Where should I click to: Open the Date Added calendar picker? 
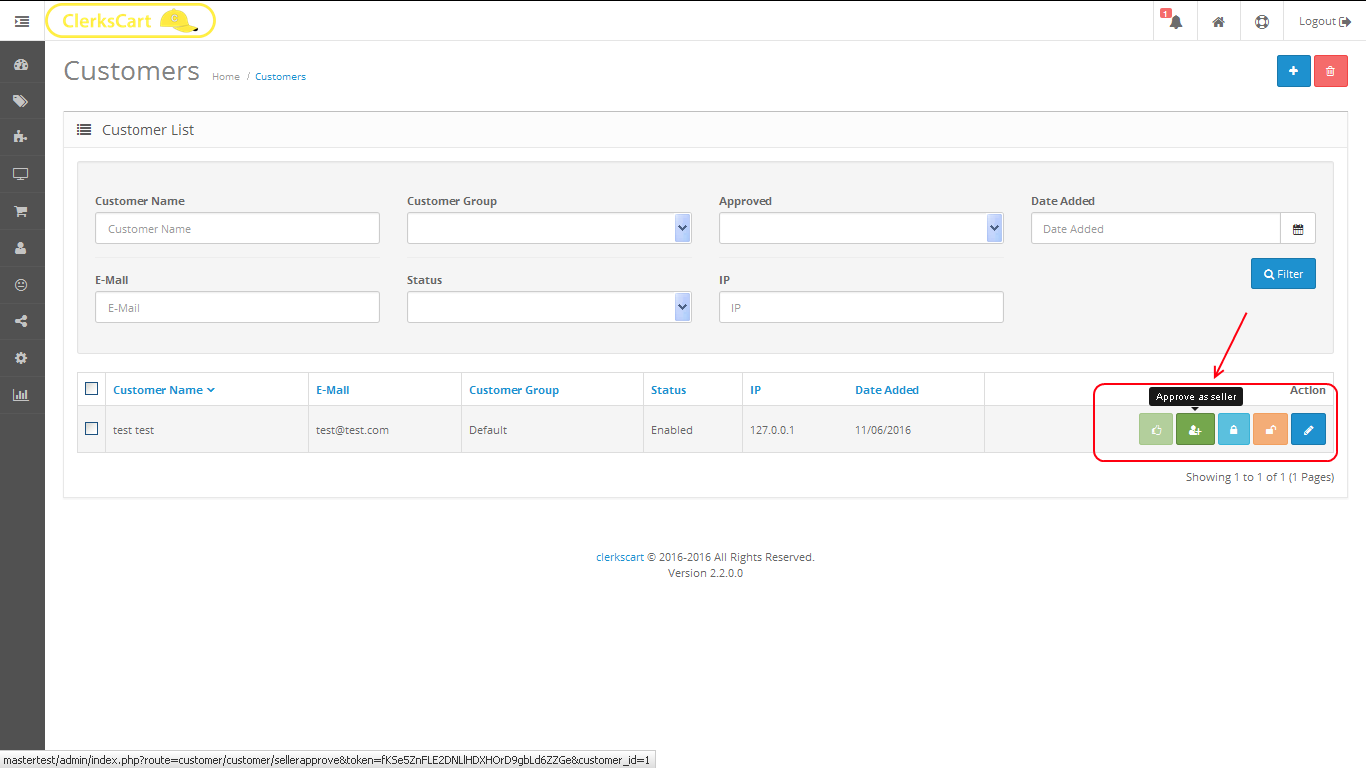tap(1298, 229)
